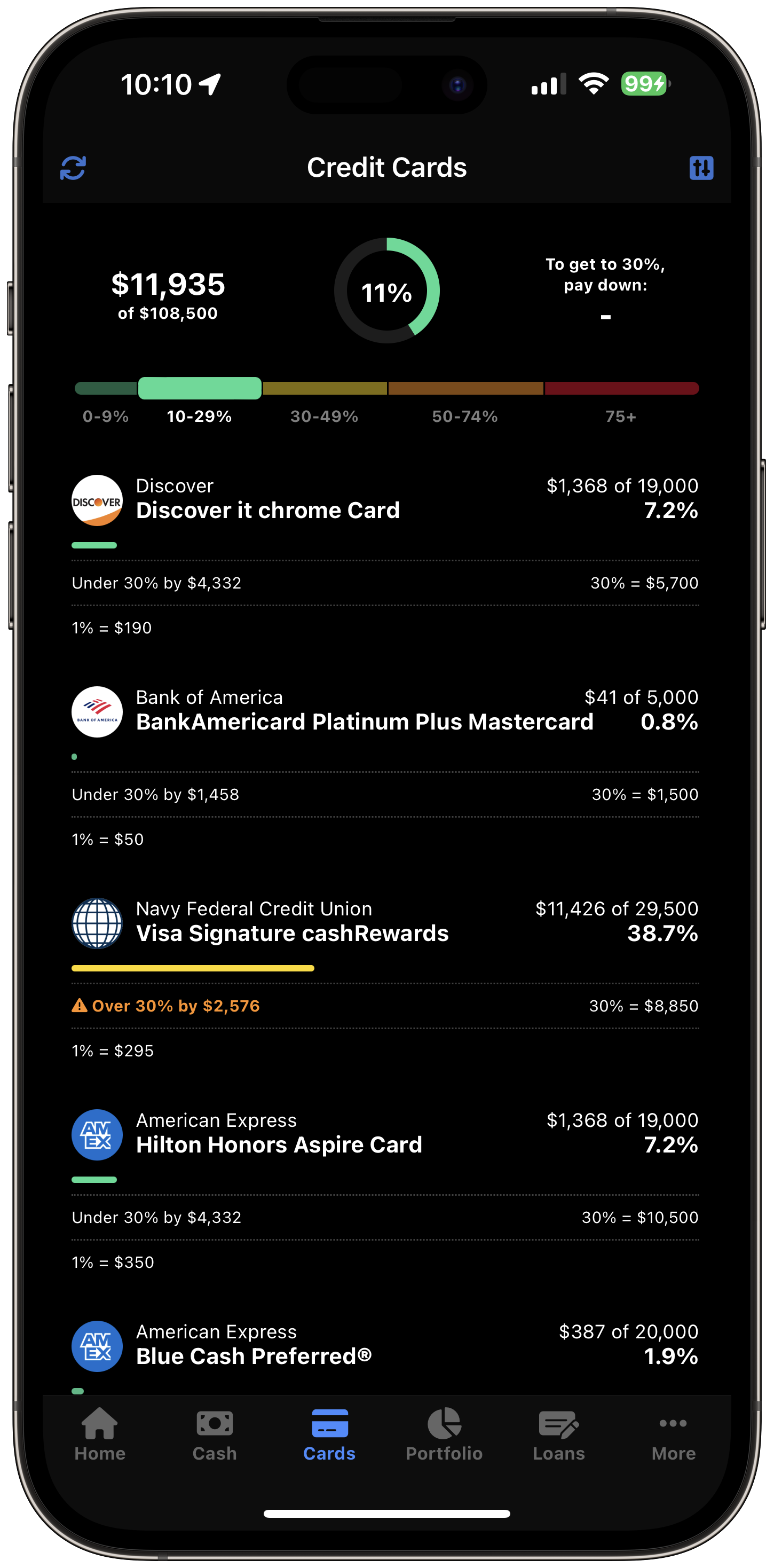Screen dimensions: 774x1568
Task: Tap the refresh sync icon
Action: pos(73,168)
